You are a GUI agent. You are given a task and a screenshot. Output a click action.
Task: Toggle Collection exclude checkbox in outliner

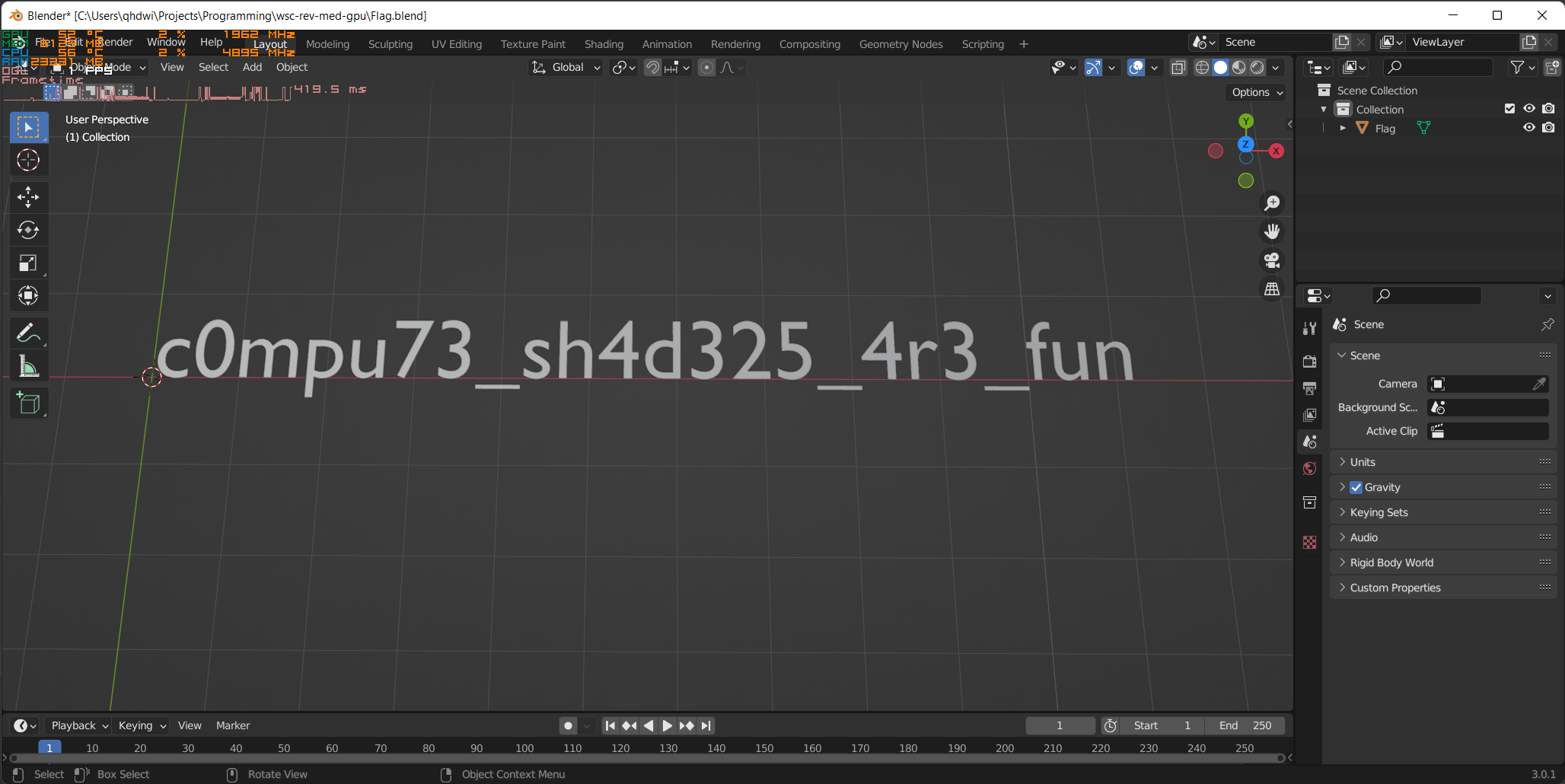point(1509,109)
